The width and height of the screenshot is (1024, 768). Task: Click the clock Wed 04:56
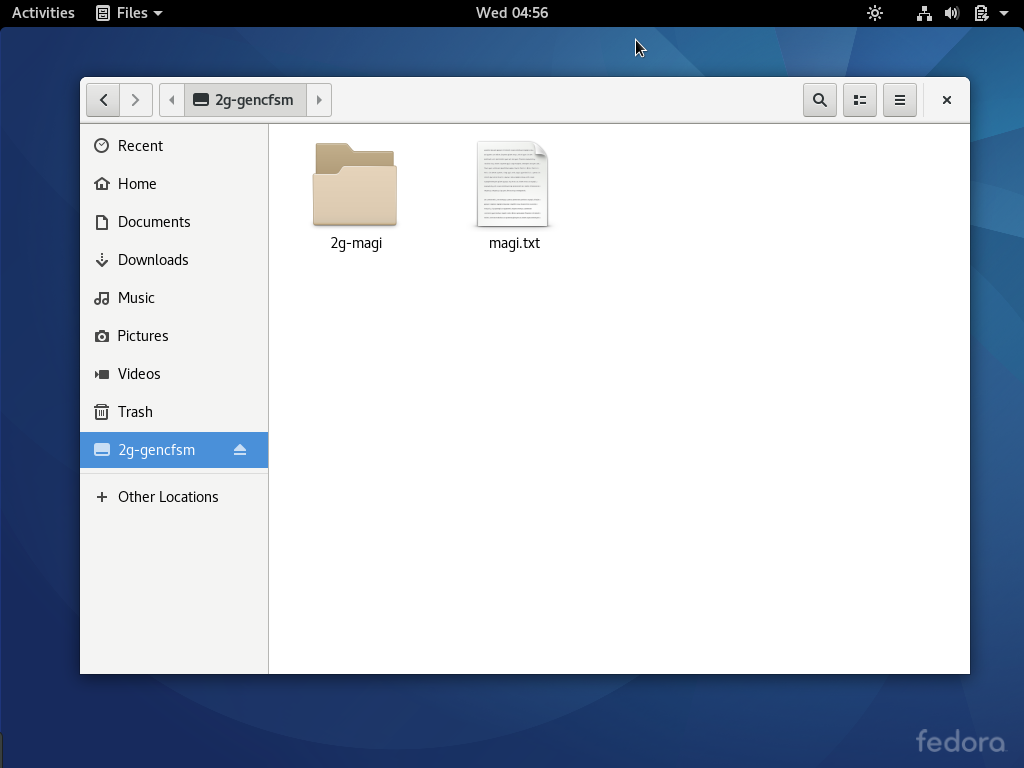coord(512,13)
